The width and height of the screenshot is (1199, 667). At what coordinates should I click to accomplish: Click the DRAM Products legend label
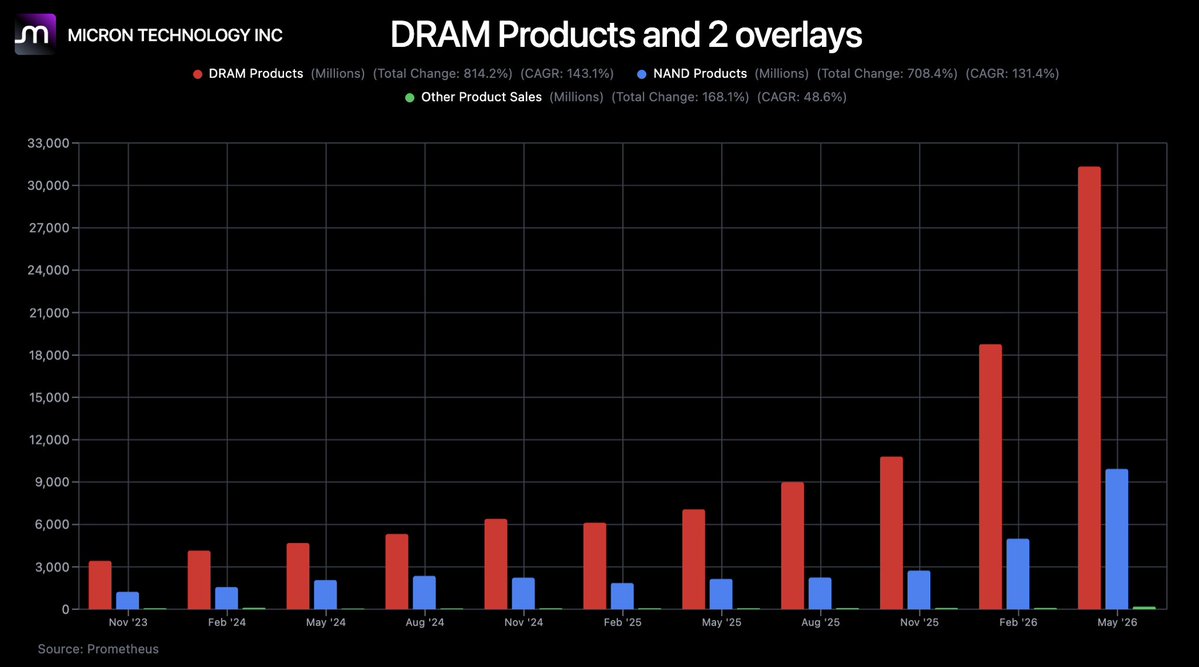[256, 73]
